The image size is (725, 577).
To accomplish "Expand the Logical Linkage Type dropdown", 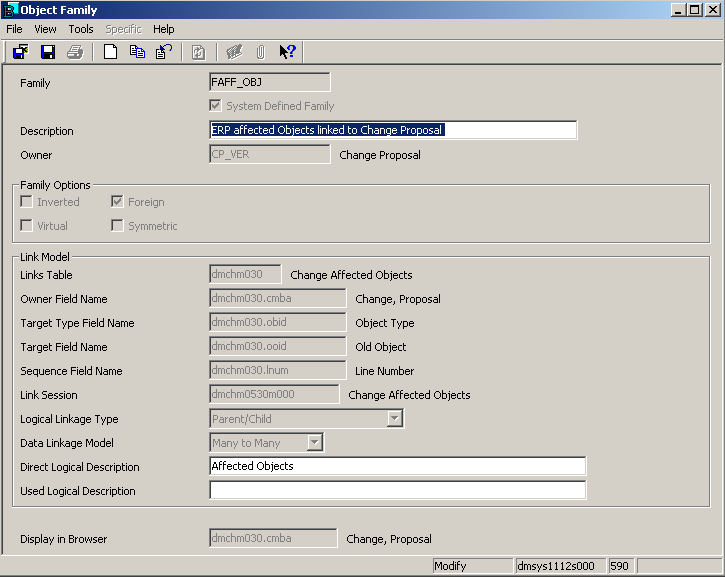I will [x=394, y=419].
